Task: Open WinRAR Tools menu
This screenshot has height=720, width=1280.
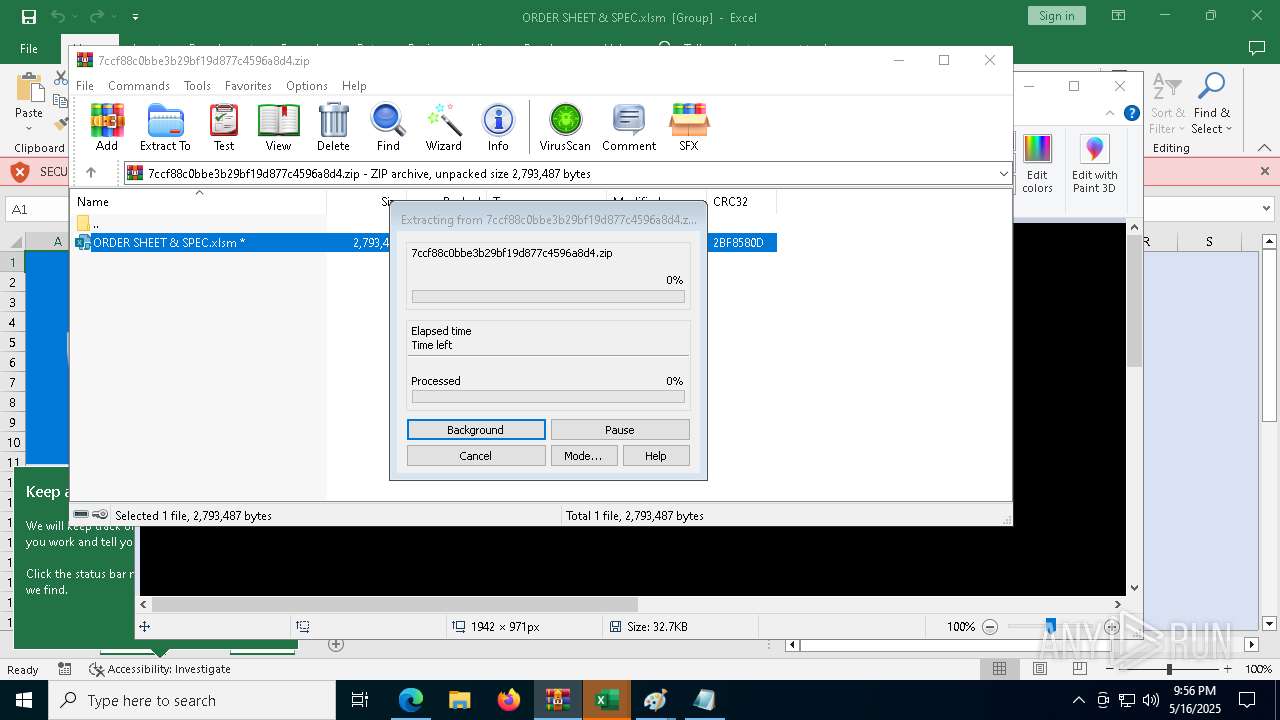Action: pyautogui.click(x=197, y=86)
